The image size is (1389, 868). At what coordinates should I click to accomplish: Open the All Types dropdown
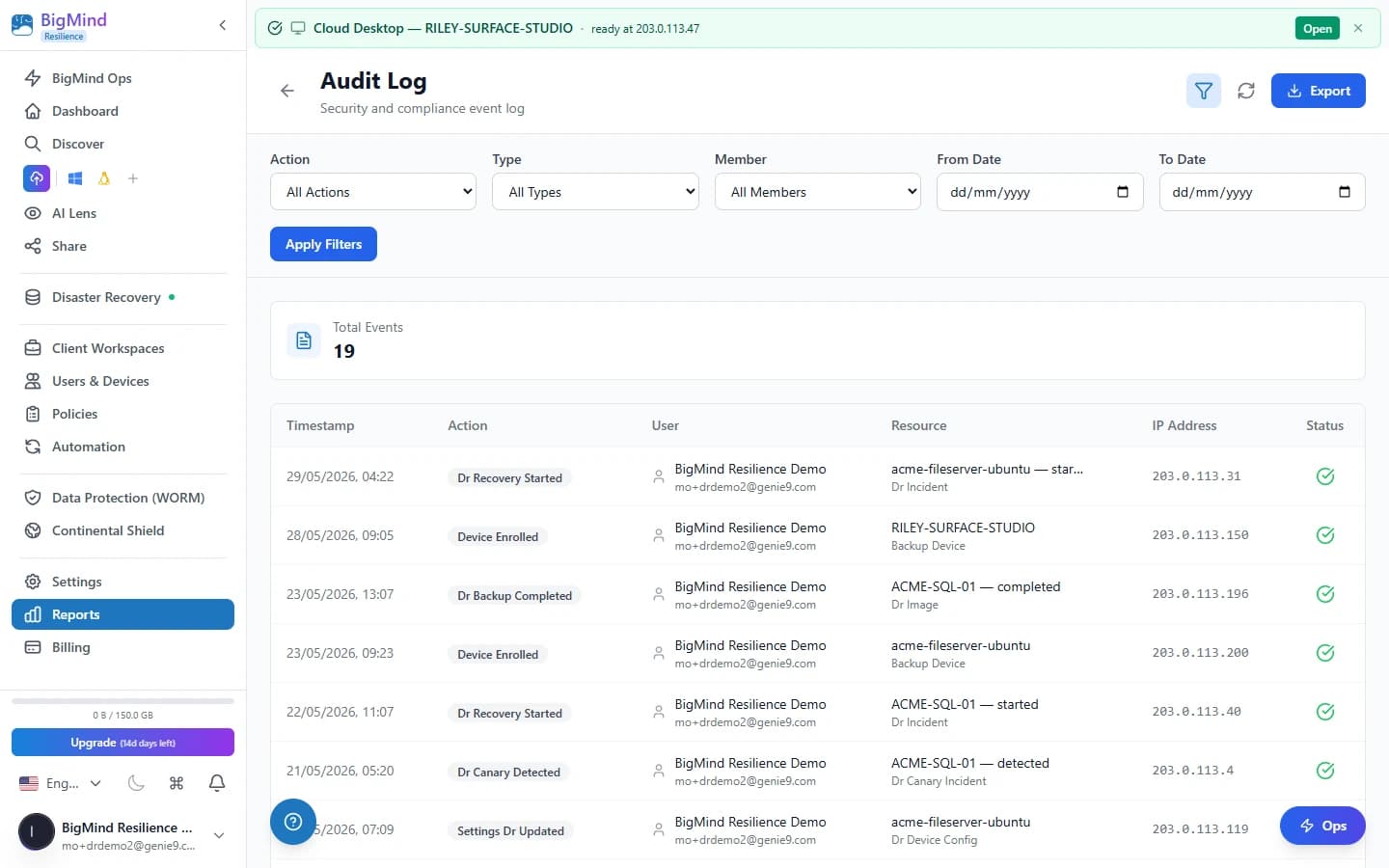[595, 192]
